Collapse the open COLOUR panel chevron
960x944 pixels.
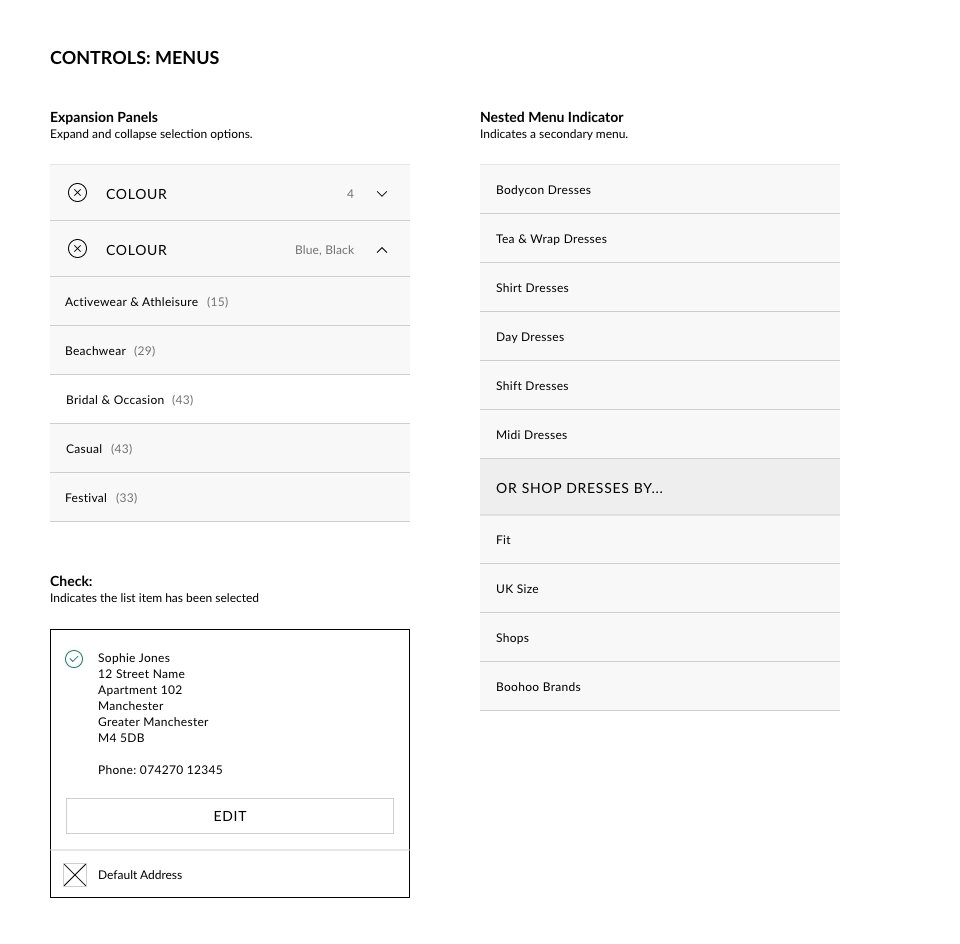point(382,250)
